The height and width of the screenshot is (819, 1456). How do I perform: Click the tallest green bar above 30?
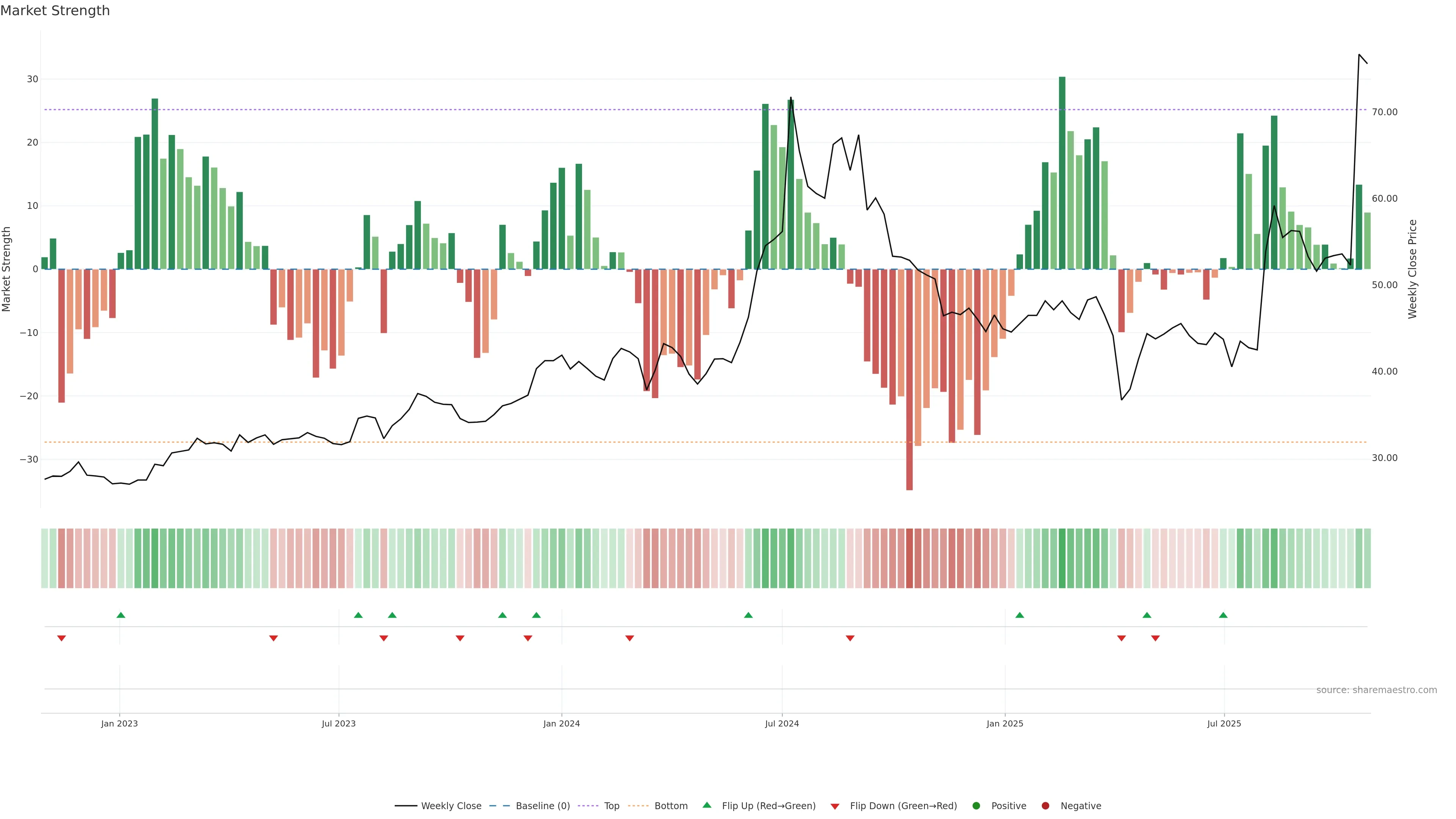(1062, 169)
